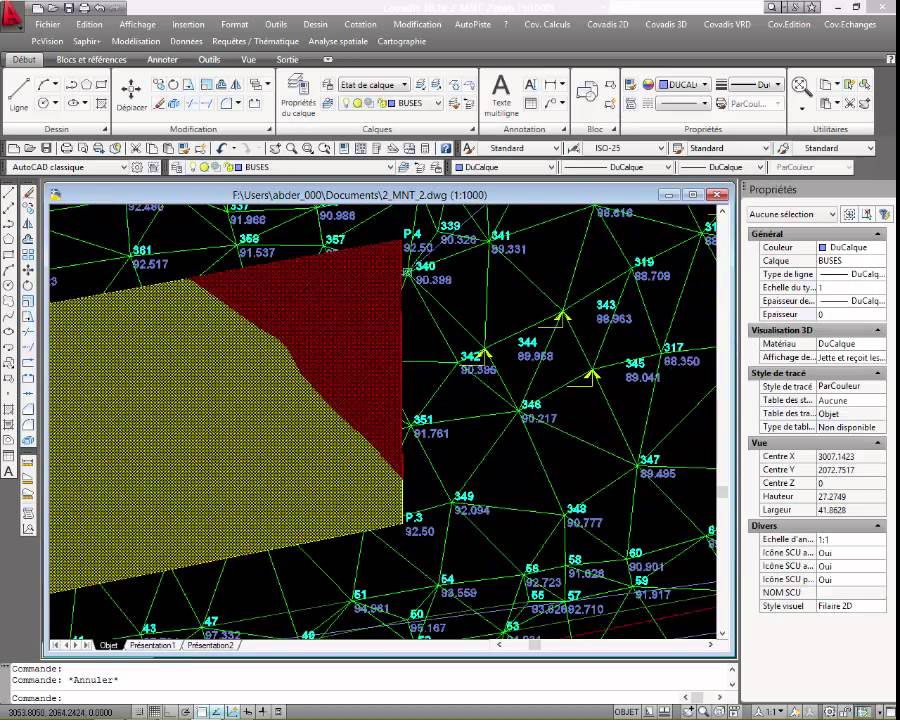Open Etat de calque dropdown
This screenshot has height=720, width=900.
tap(374, 85)
